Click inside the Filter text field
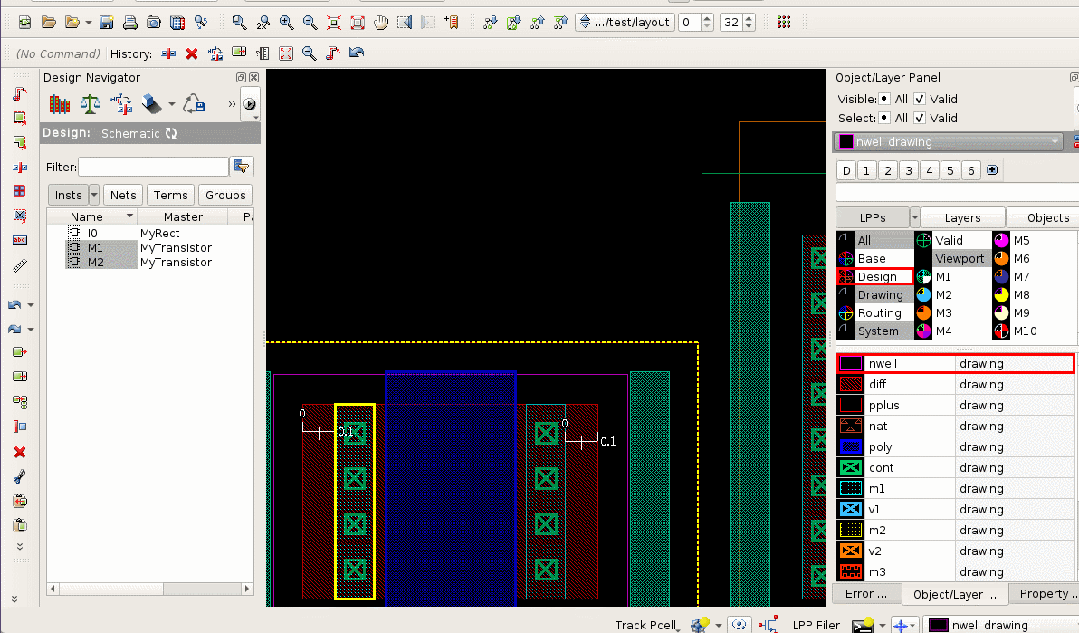The image size is (1079, 633). point(153,167)
